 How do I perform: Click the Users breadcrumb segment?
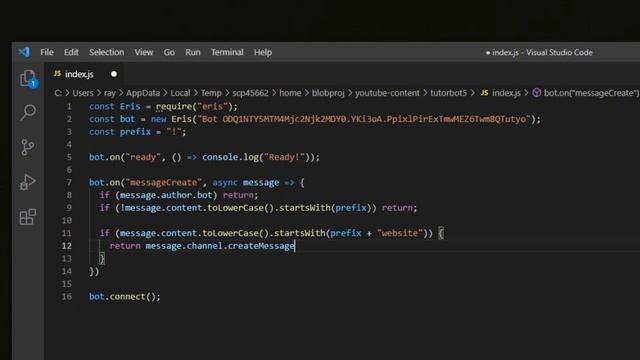pyautogui.click(x=83, y=93)
